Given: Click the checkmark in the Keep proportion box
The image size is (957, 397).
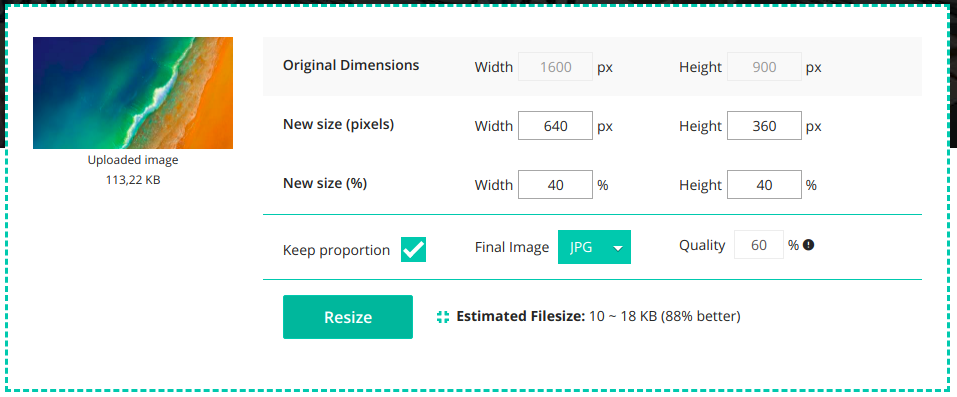Looking at the screenshot, I should pyautogui.click(x=413, y=250).
